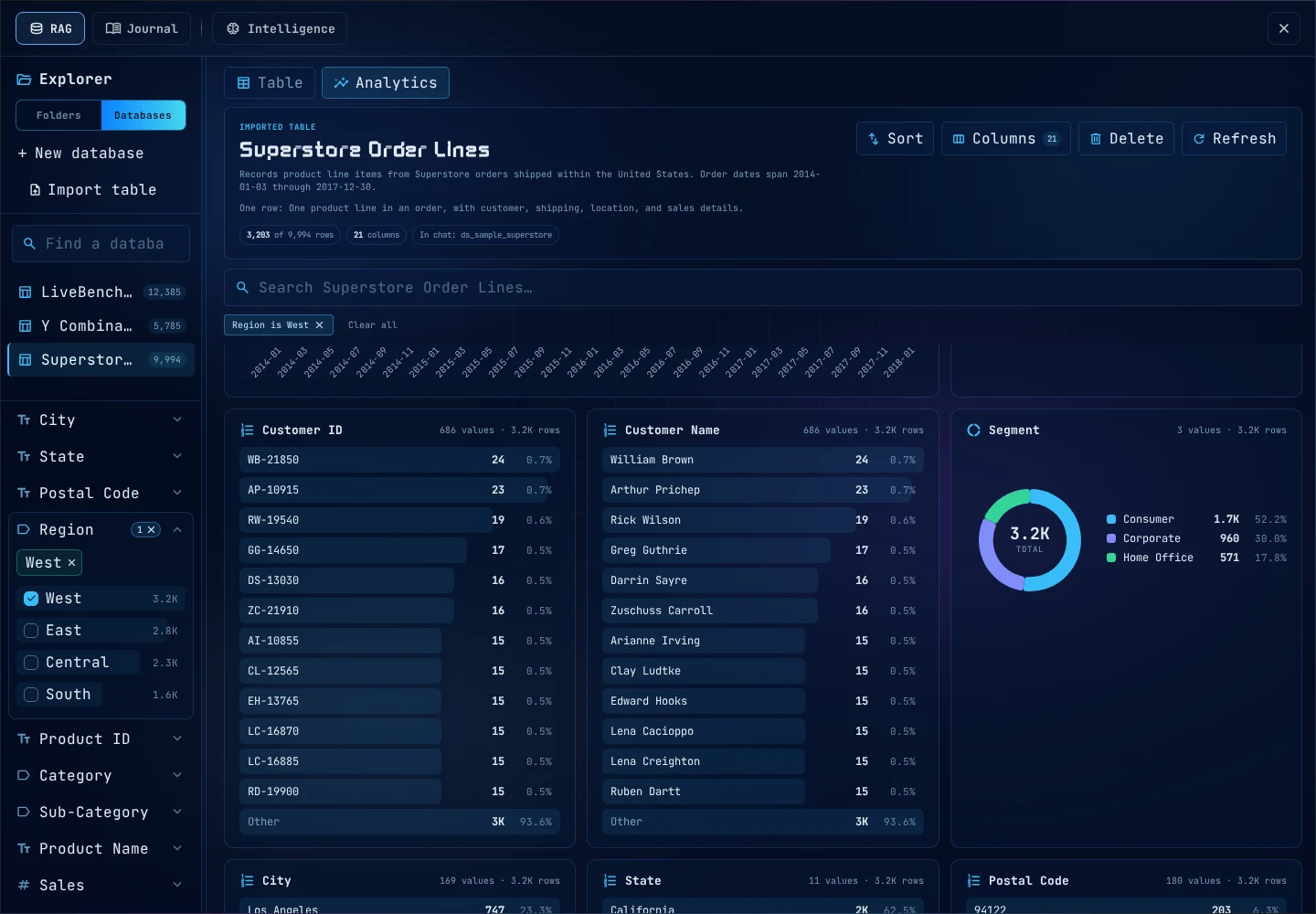Click the State card list icon

point(610,881)
